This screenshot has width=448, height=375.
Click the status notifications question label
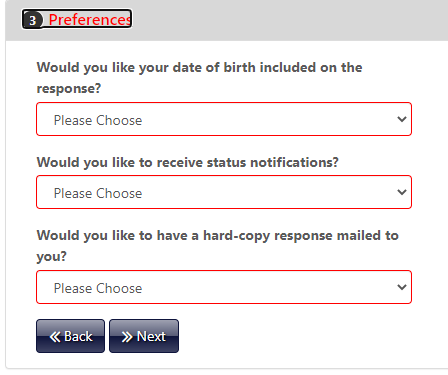point(188,162)
